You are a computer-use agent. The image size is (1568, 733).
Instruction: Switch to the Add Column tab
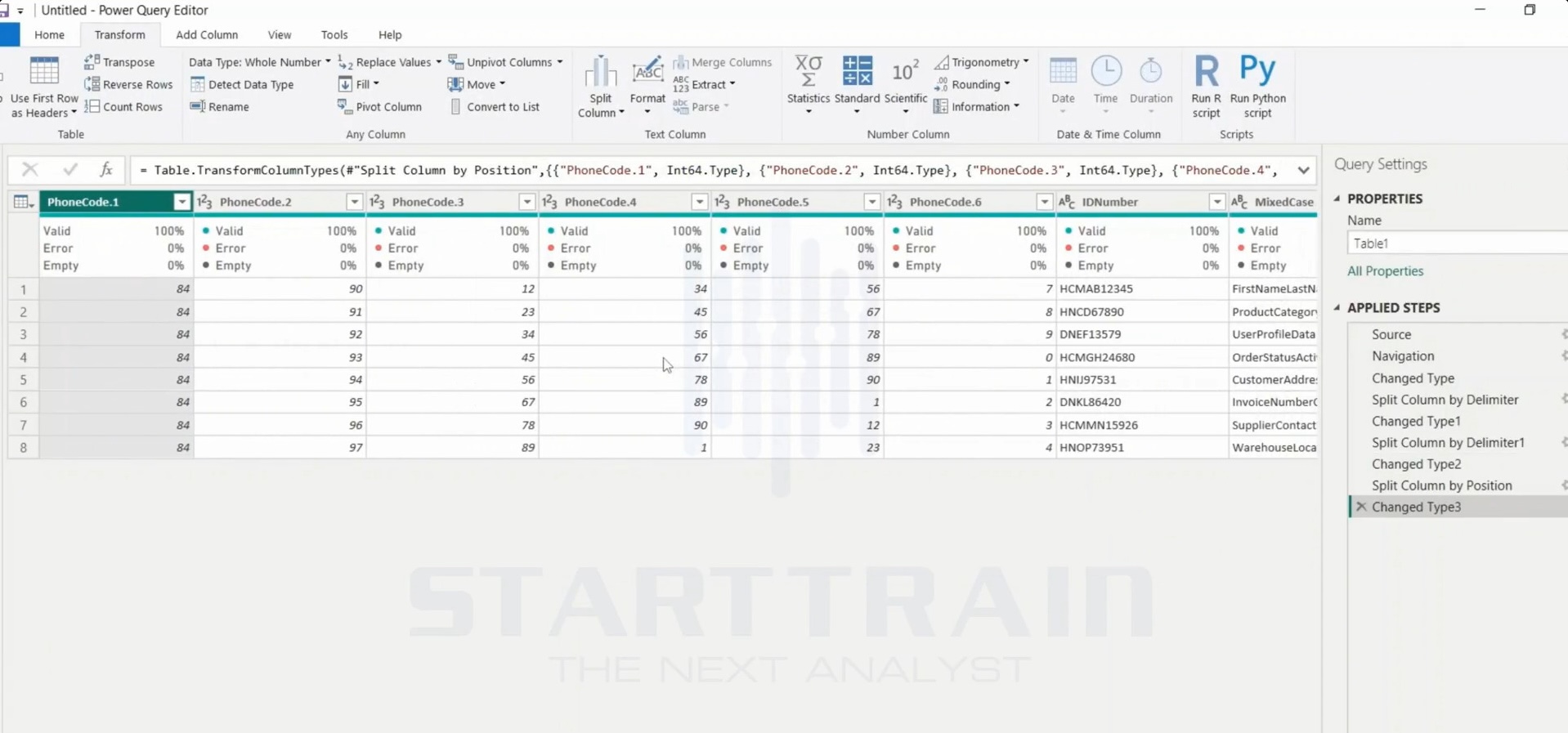coord(207,34)
